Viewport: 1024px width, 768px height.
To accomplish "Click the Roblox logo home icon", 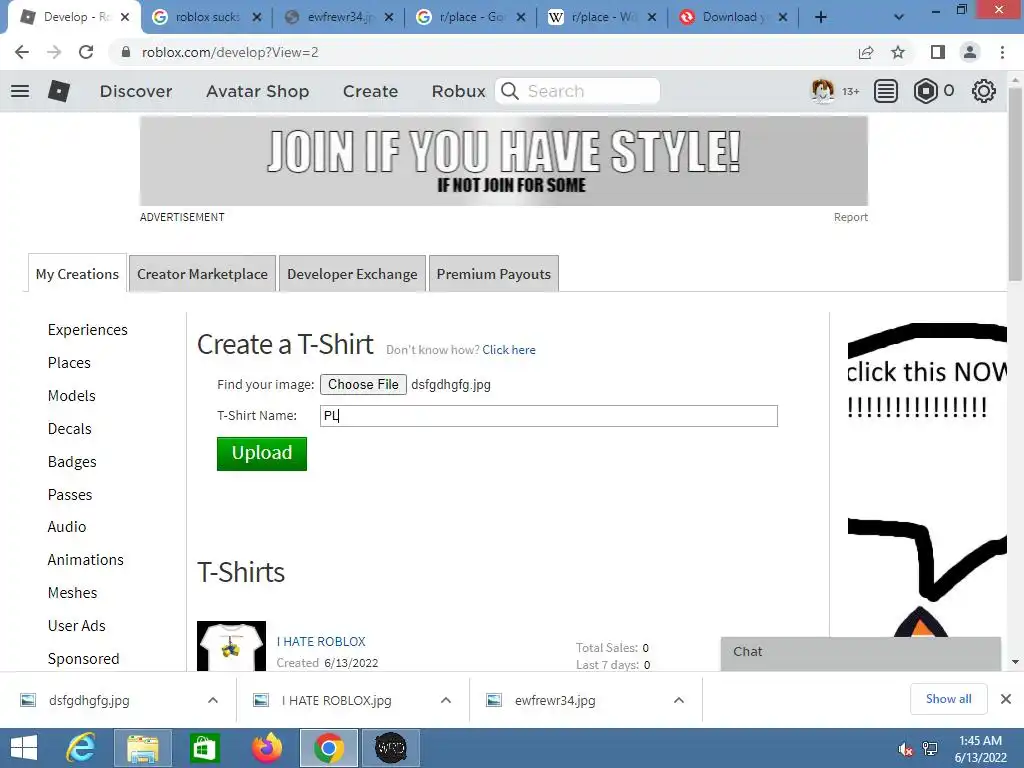I will coord(59,91).
